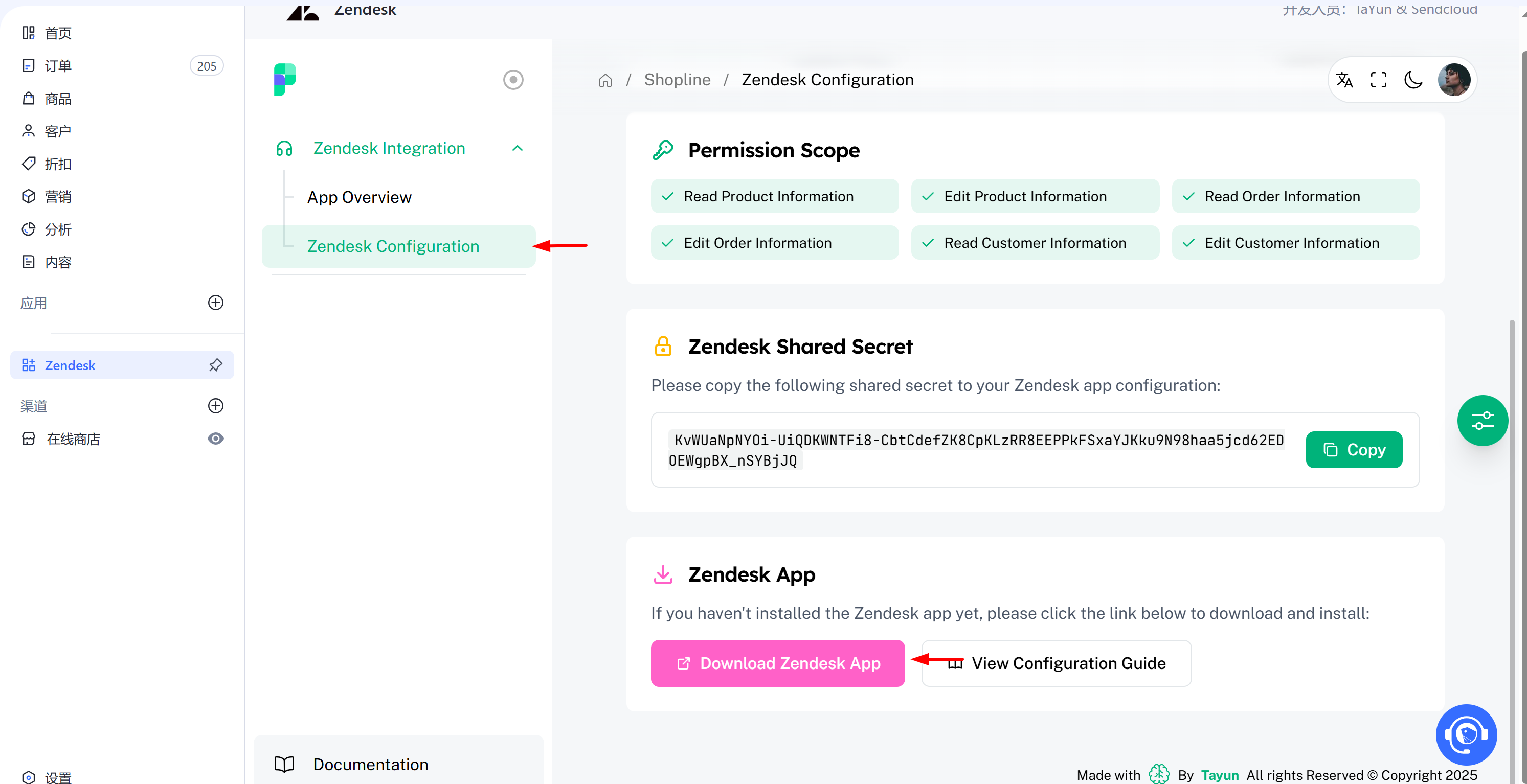Viewport: 1527px width, 784px height.
Task: Toggle the pin icon beside Zendesk
Action: pos(216,365)
